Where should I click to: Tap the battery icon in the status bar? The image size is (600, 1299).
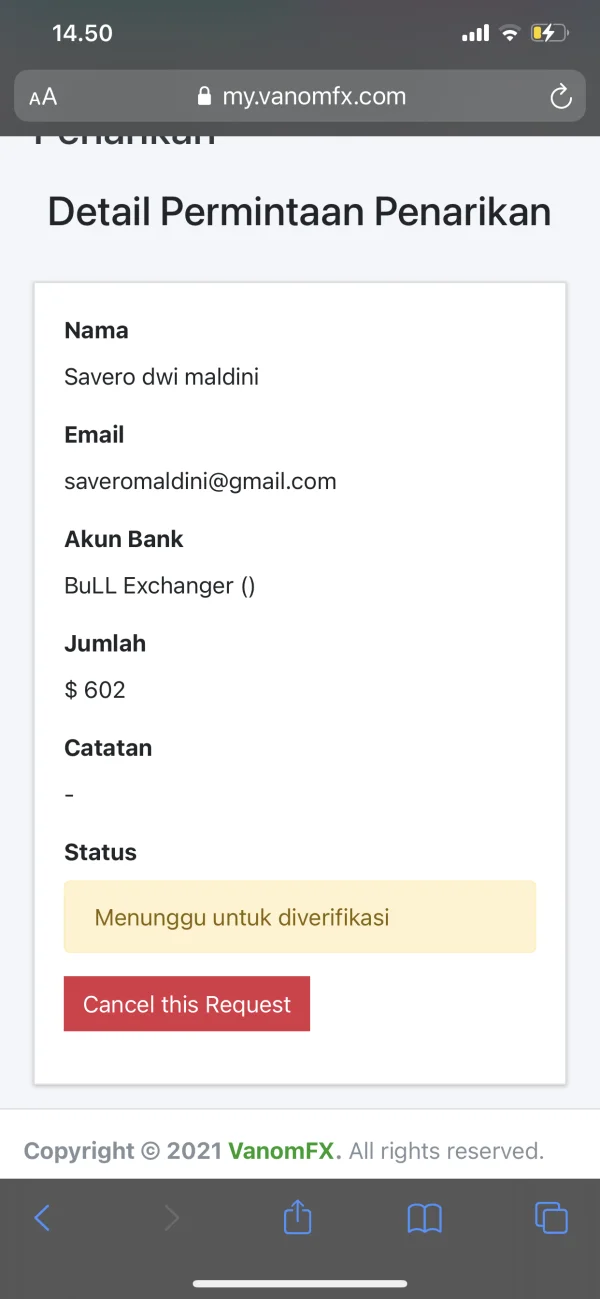(x=549, y=33)
